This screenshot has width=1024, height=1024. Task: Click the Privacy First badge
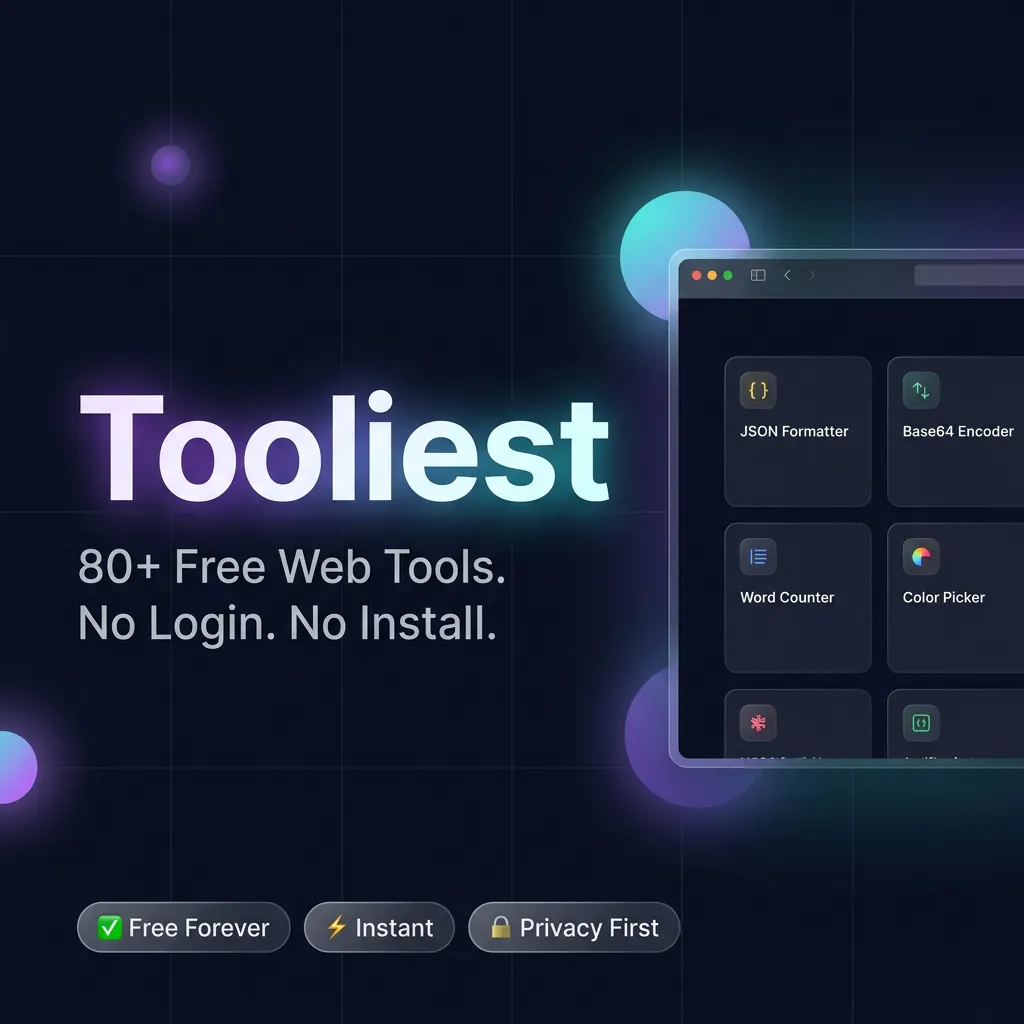point(574,927)
